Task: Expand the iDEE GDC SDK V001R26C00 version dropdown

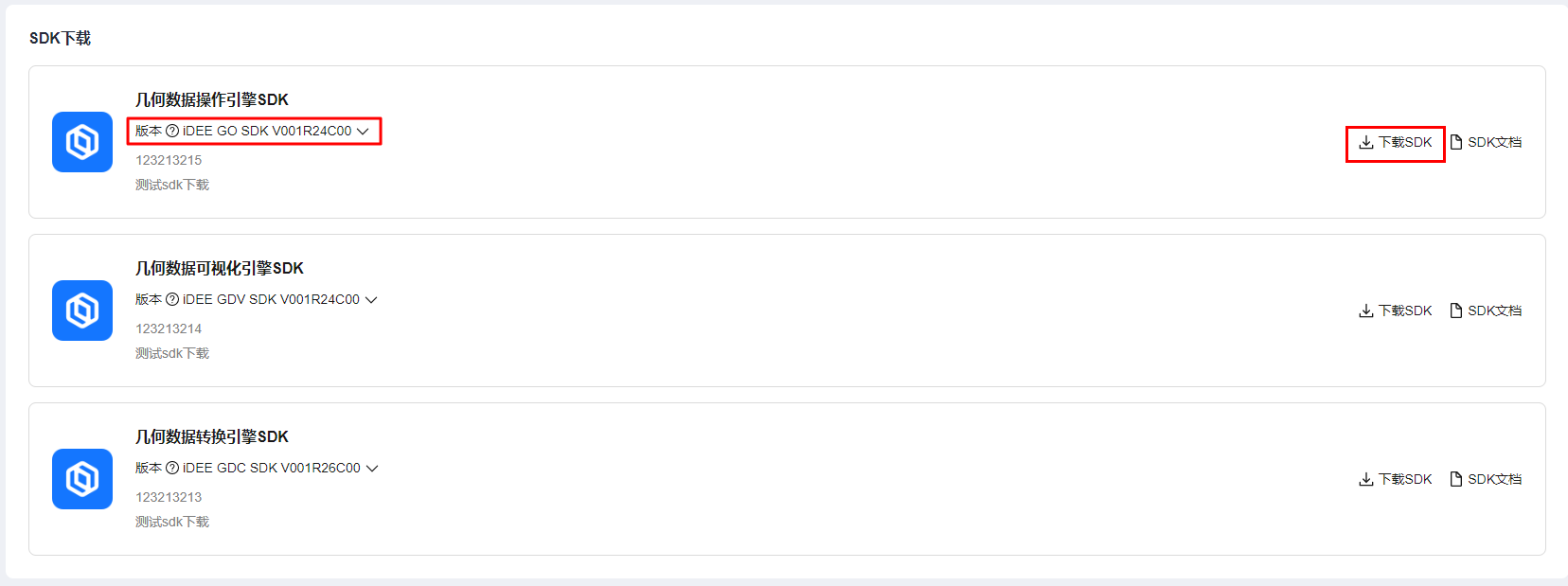Action: [x=372, y=468]
